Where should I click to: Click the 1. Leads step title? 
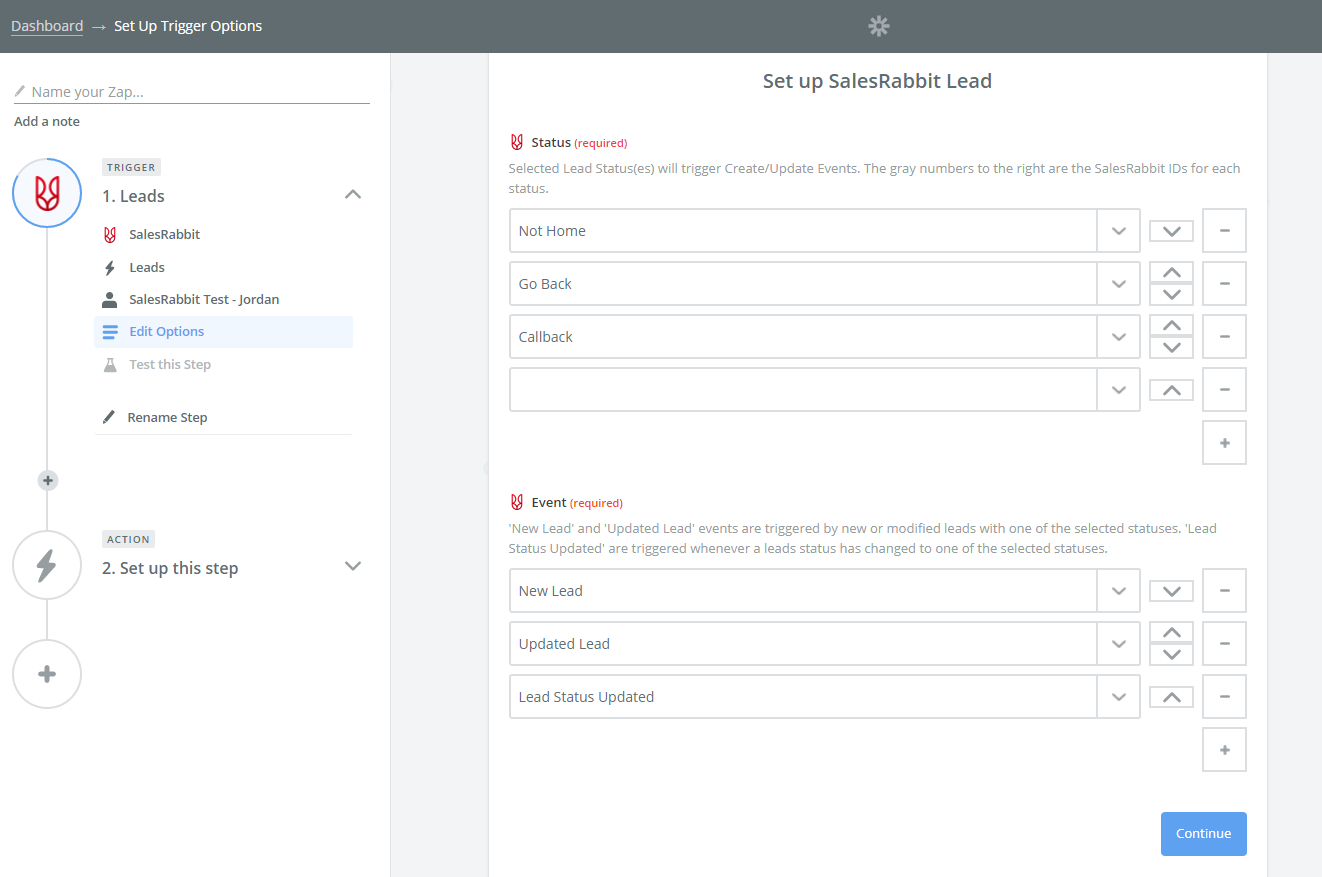pos(133,196)
